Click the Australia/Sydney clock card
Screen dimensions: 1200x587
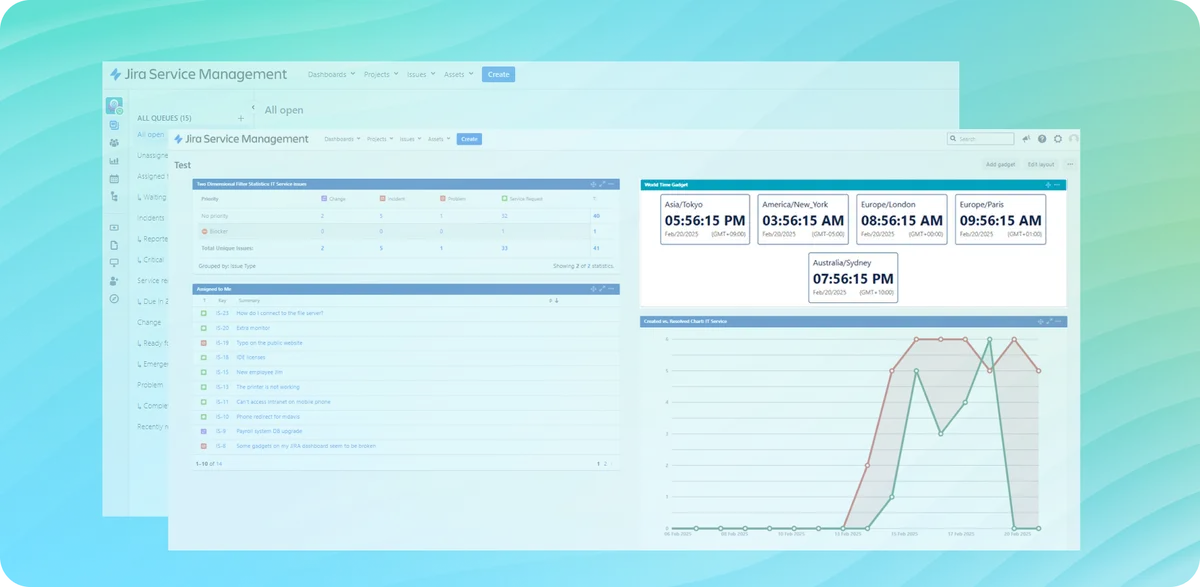coord(854,277)
